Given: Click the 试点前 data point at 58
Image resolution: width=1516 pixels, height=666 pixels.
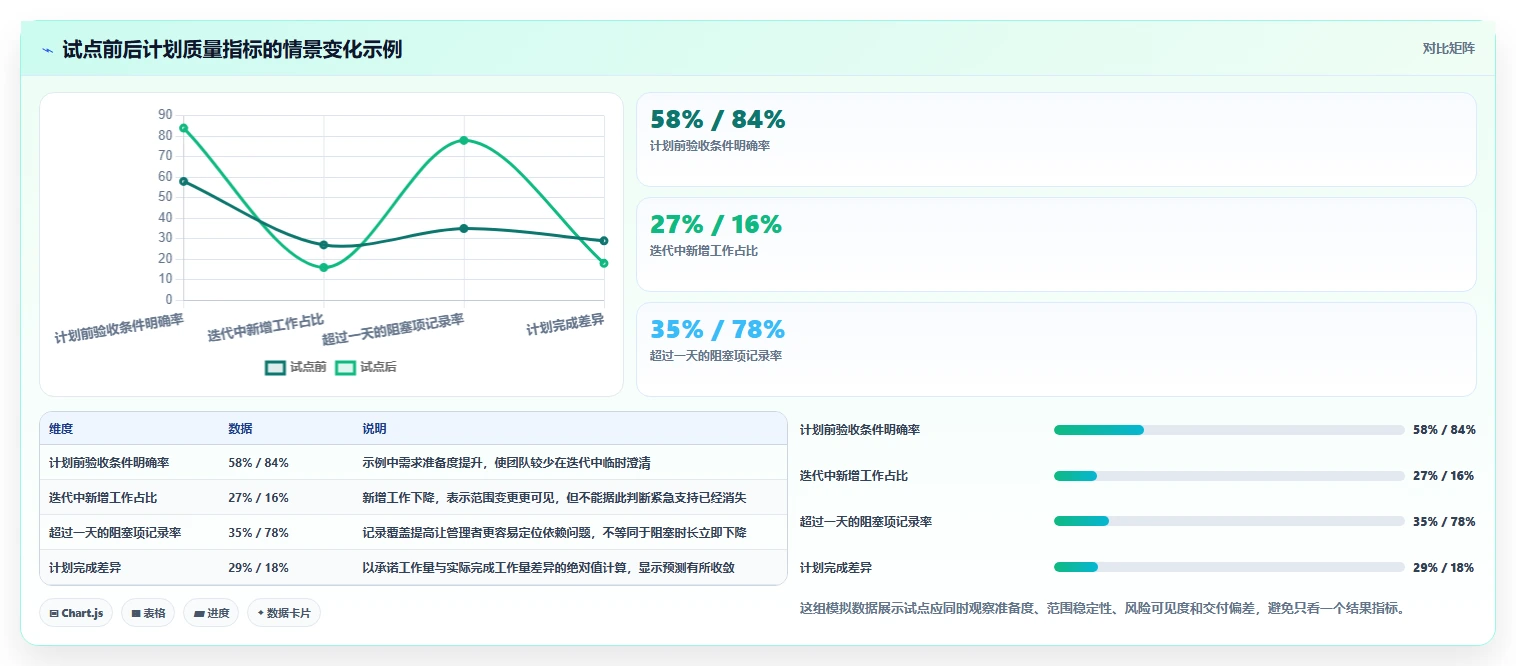Looking at the screenshot, I should [184, 181].
